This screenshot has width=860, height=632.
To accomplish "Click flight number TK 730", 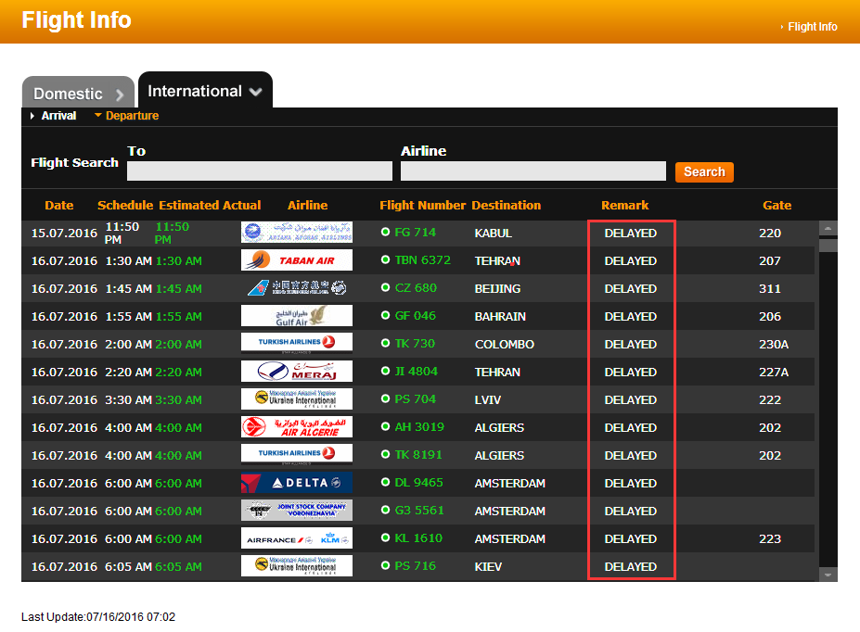I will click(415, 344).
